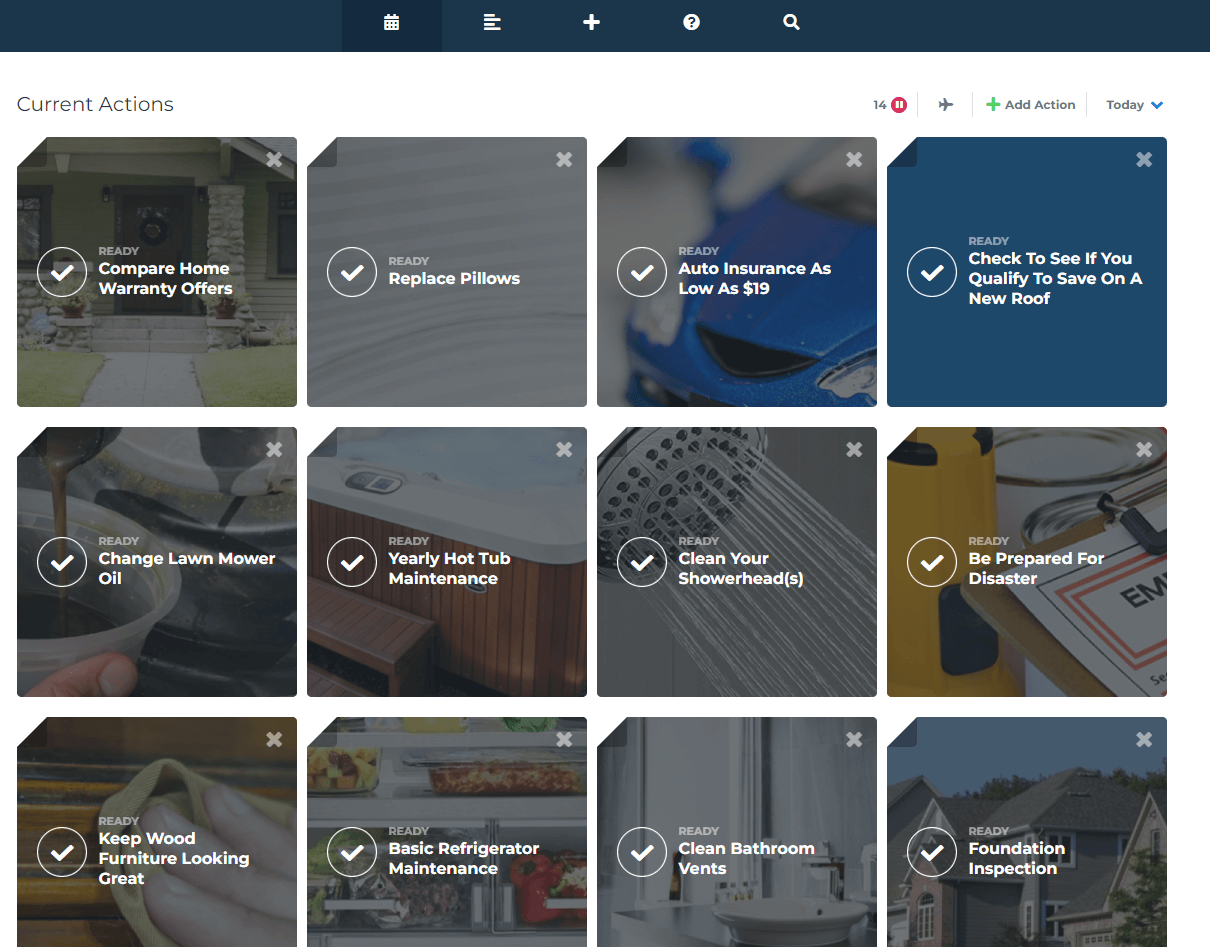The height and width of the screenshot is (947, 1210).
Task: Dismiss the Compare Home Warranty Offers card
Action: coord(274,159)
